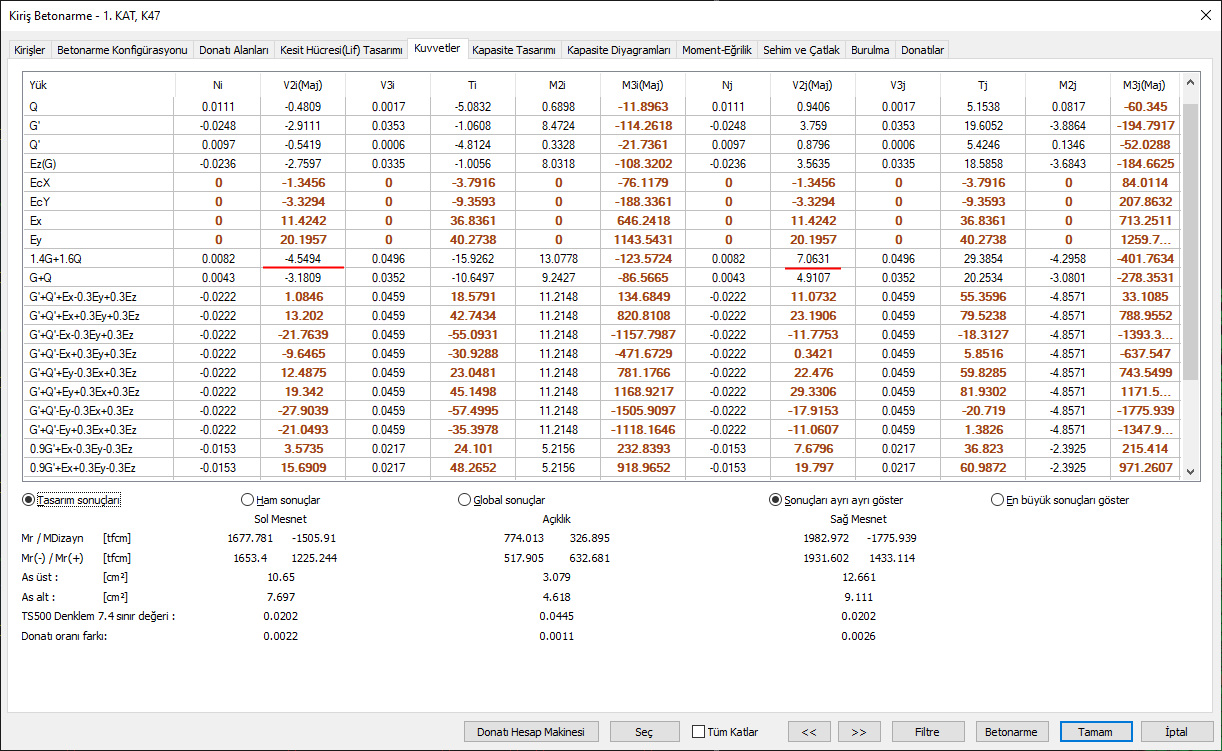
Task: Enable the Tüm Katlar checkbox
Action: [698, 732]
